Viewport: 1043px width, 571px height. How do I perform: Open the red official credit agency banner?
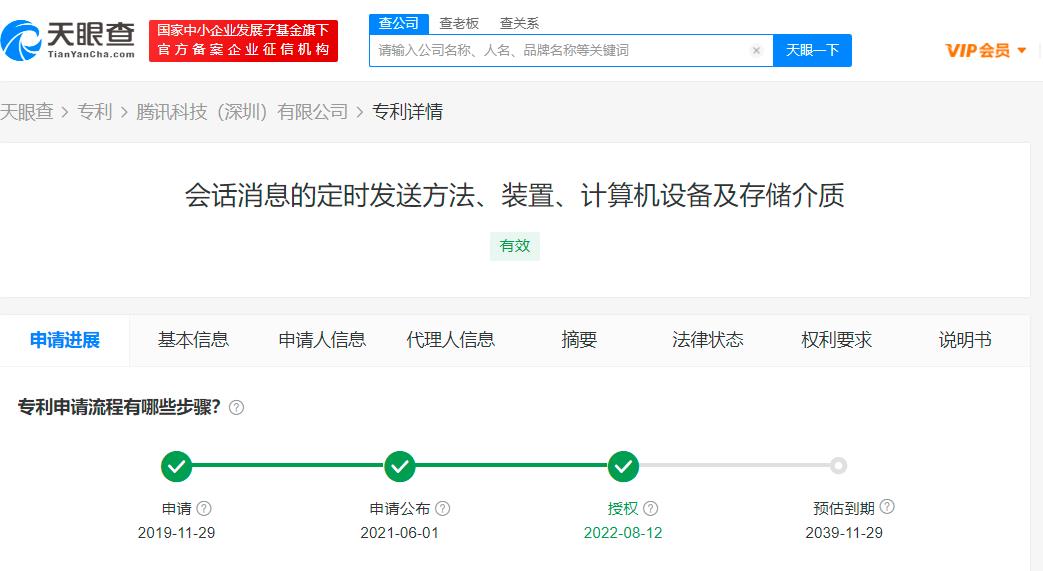[243, 41]
